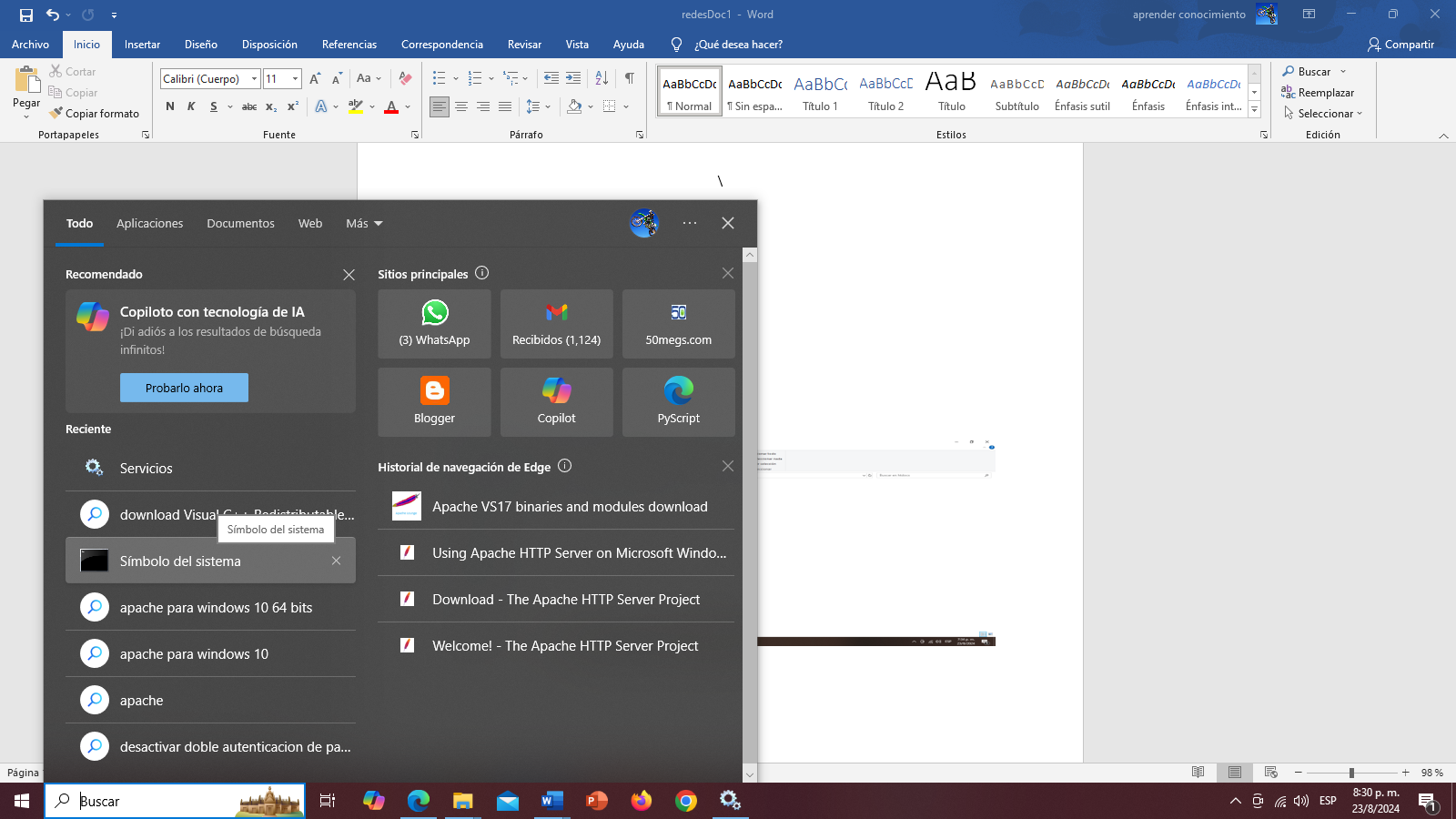Screen dimensions: 1456x819
Task: Click the Sort (A-Z) icon
Action: [602, 79]
